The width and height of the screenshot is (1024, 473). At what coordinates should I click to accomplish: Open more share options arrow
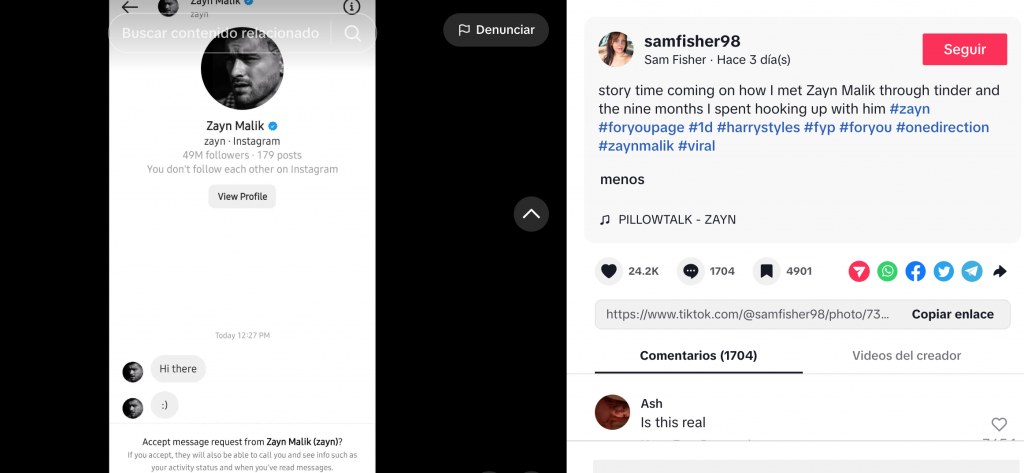point(1000,271)
